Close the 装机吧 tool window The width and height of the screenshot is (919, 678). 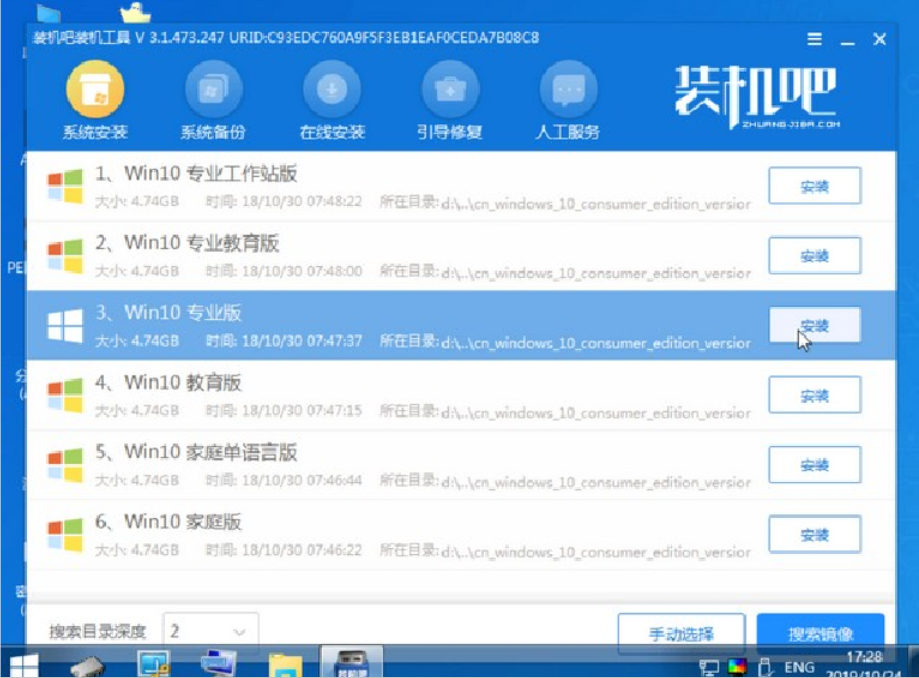pos(879,39)
